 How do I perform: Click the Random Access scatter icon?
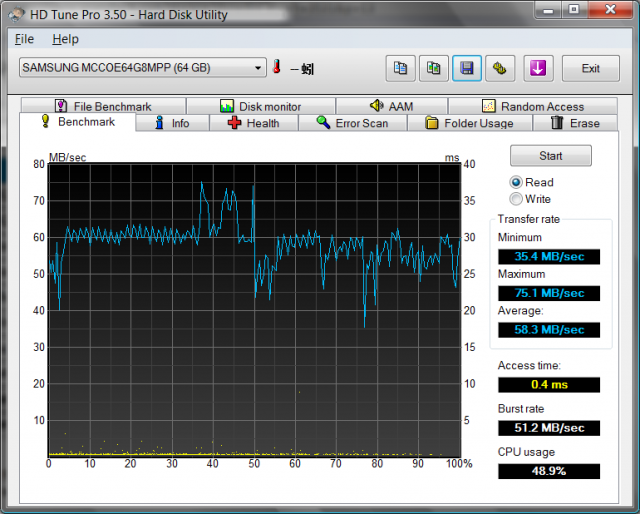tap(489, 106)
